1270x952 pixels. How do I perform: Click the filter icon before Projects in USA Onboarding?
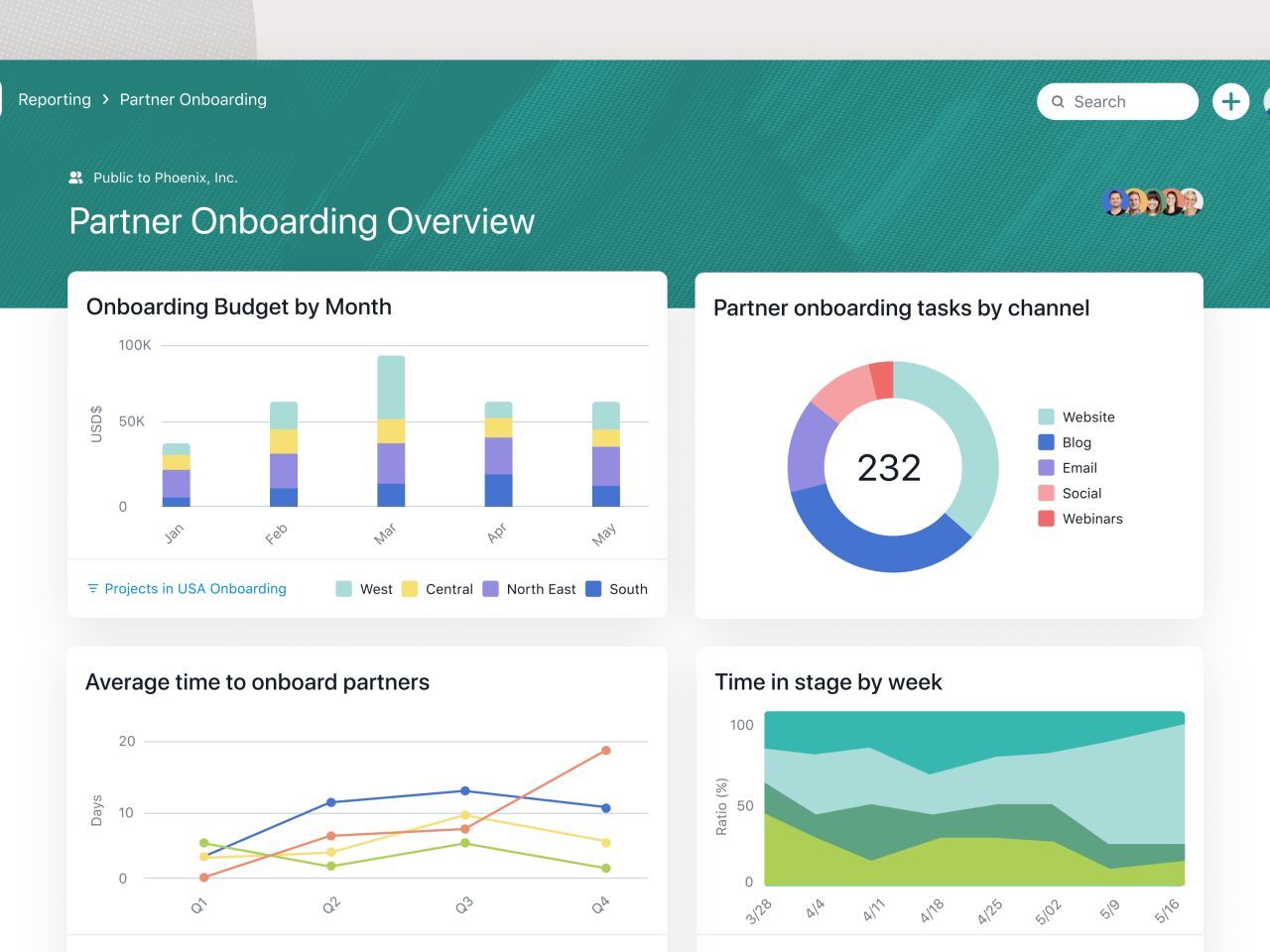pos(92,588)
